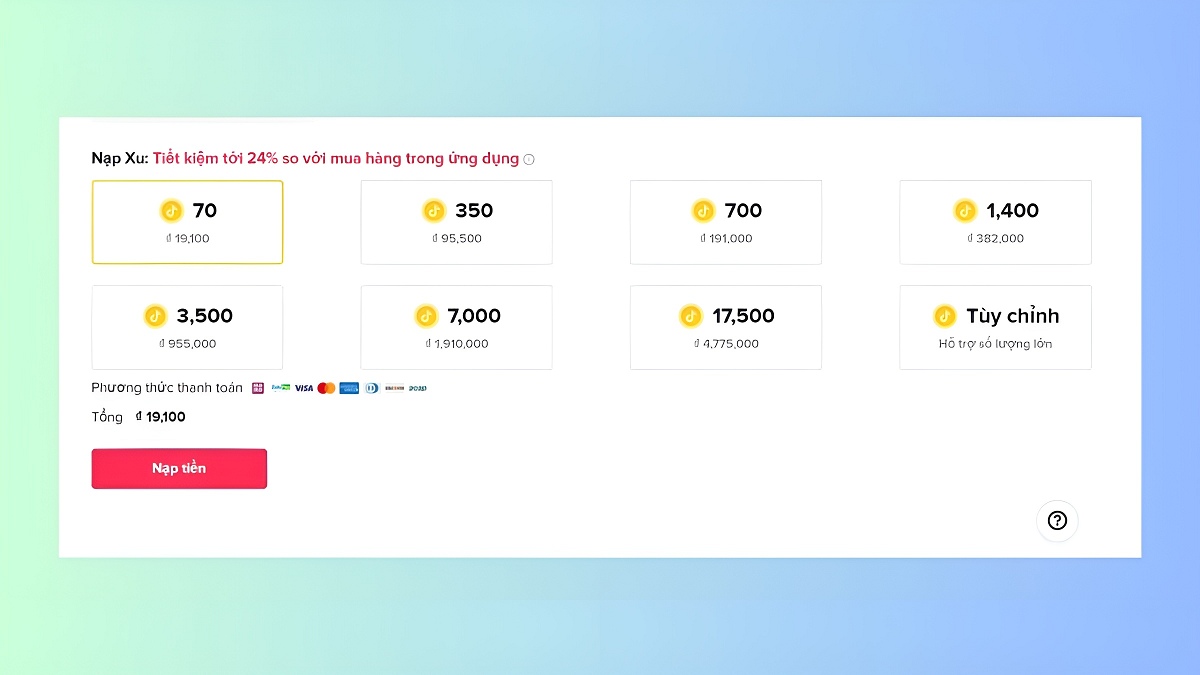Choose the 700 coins option
Screen dimensions: 1200x675
pyautogui.click(x=725, y=222)
